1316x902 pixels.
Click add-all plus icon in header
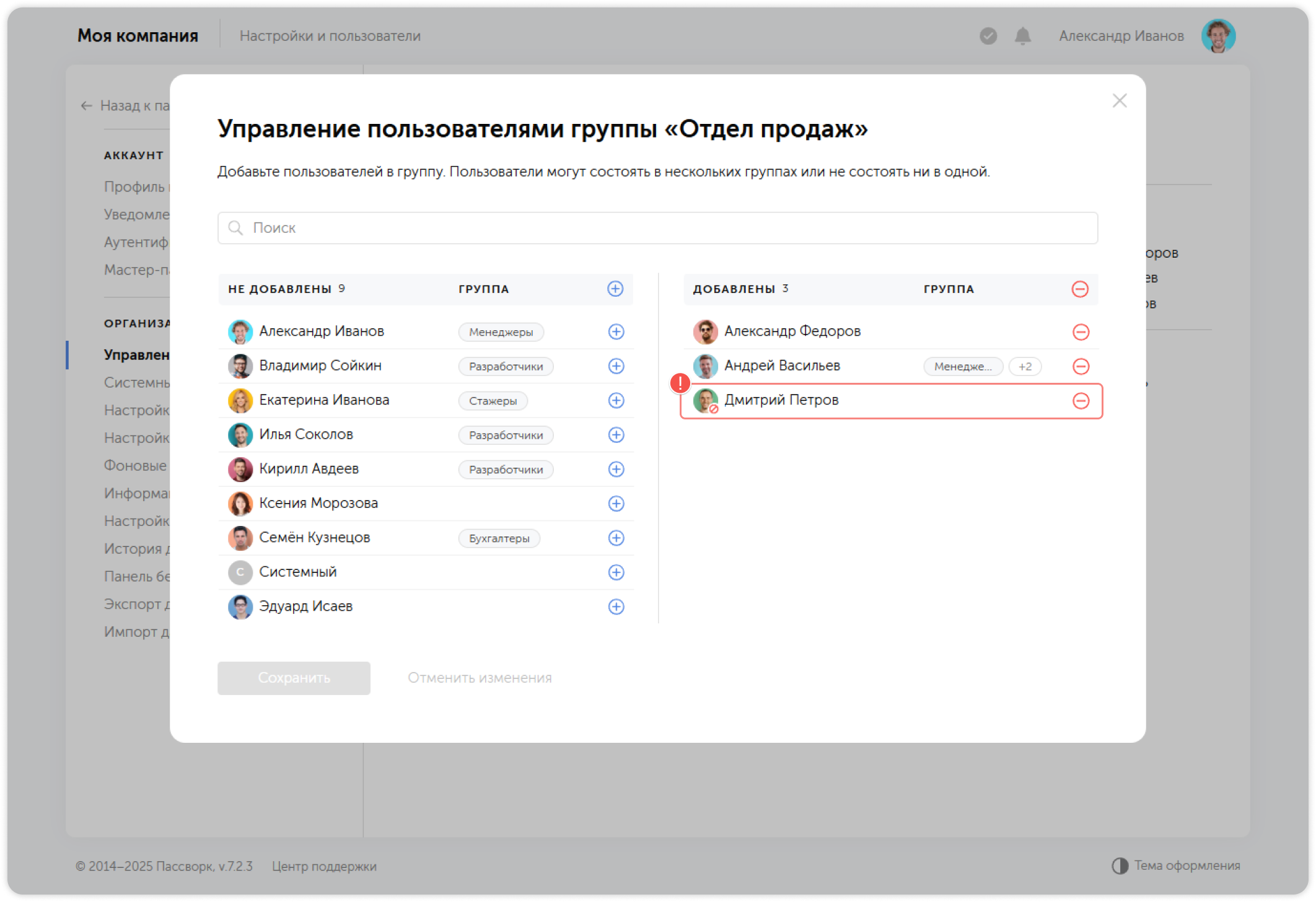(x=615, y=289)
